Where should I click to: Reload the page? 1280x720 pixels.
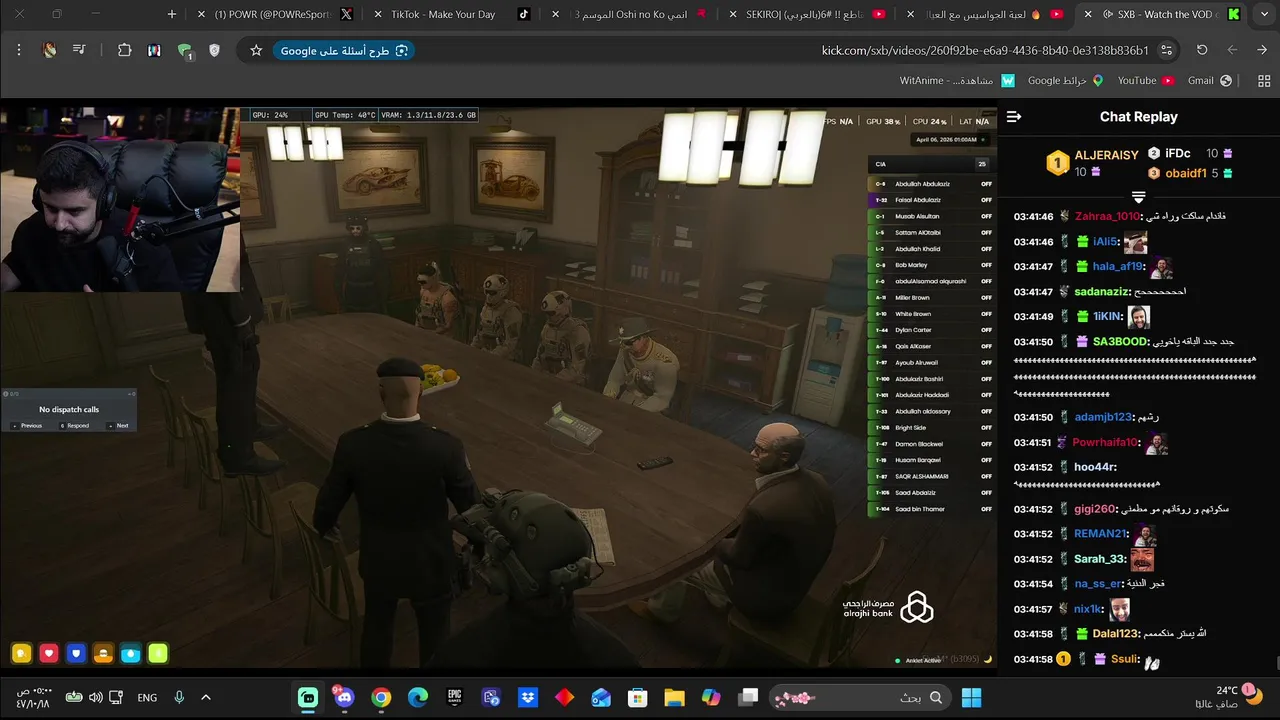point(1202,50)
